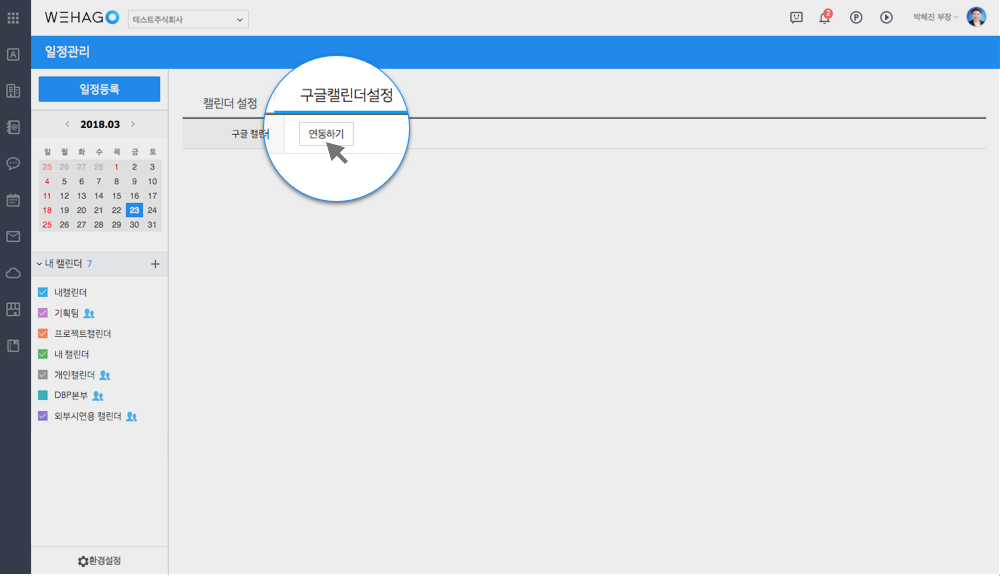1000x576 pixels.
Task: Toggle the 외부시연용 캘린더 checkbox
Action: tap(43, 416)
